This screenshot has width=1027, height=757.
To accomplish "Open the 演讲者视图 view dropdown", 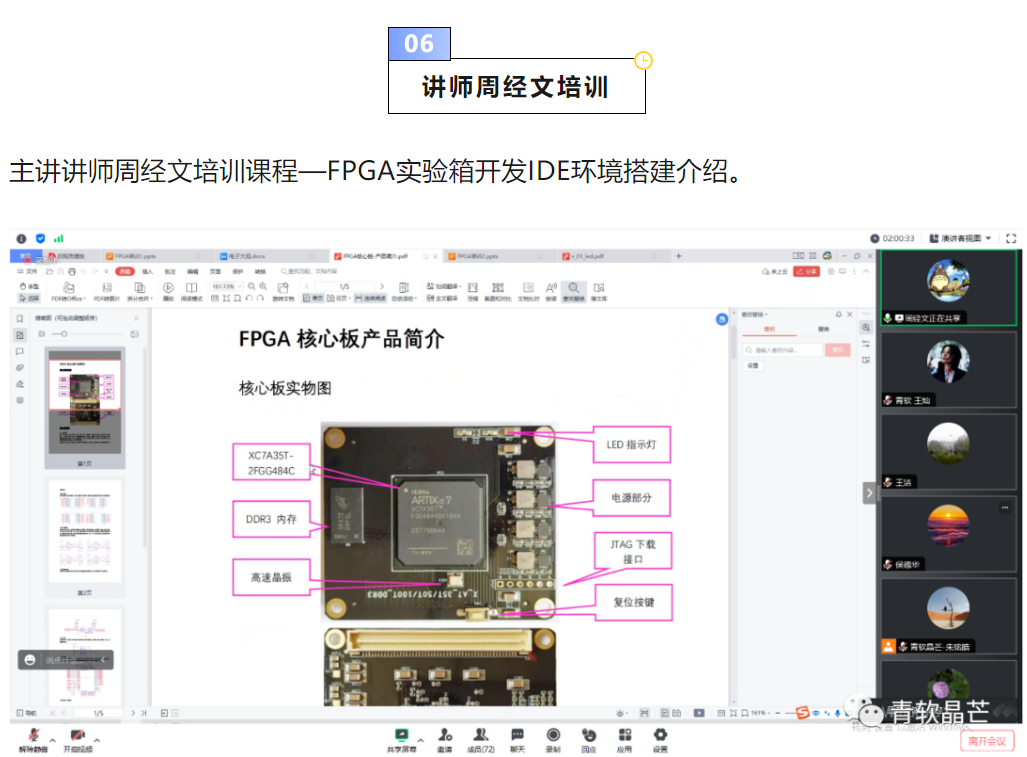I will tap(960, 238).
